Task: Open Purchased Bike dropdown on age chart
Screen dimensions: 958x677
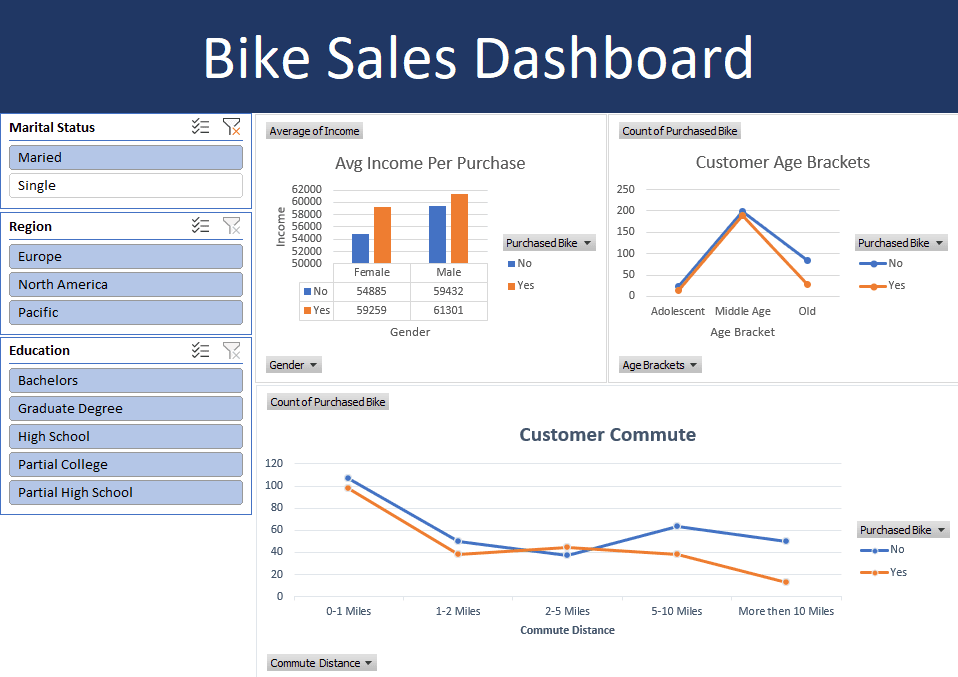Action: 901,243
